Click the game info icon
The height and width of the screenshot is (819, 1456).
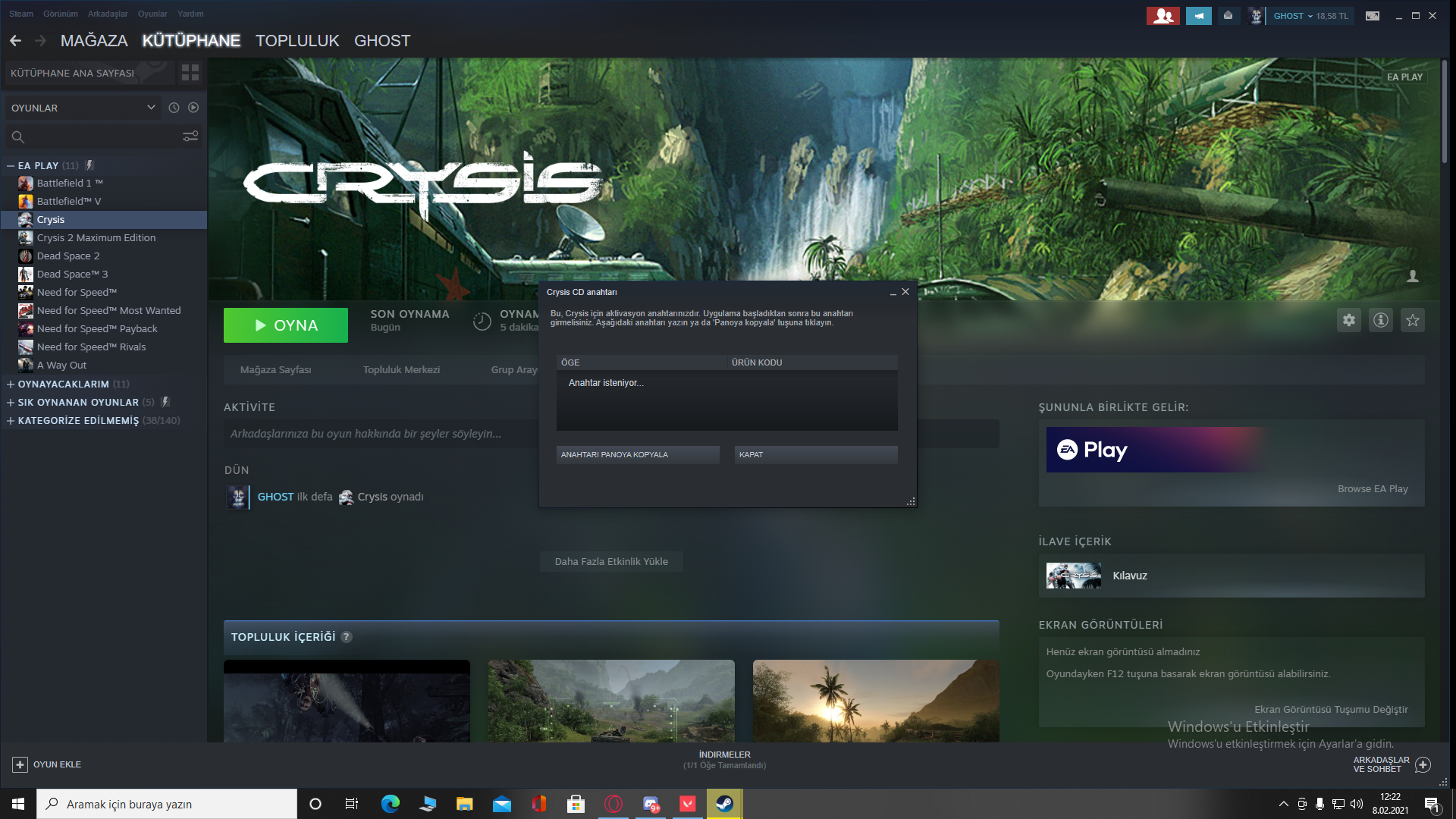pos(1380,320)
